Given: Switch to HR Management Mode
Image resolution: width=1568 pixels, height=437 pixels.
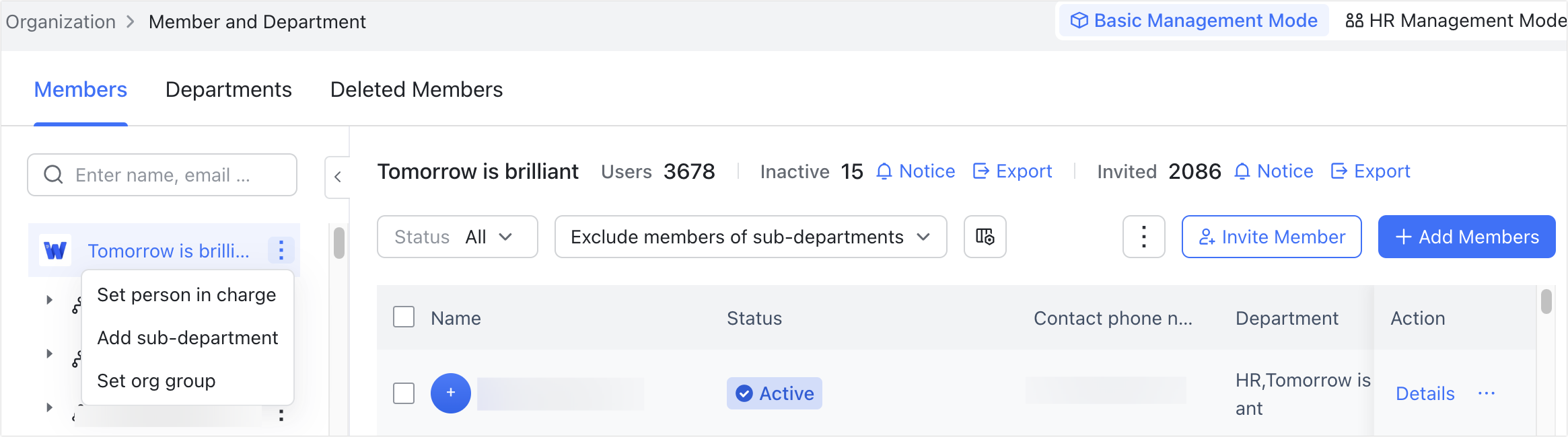Looking at the screenshot, I should pyautogui.click(x=1456, y=21).
